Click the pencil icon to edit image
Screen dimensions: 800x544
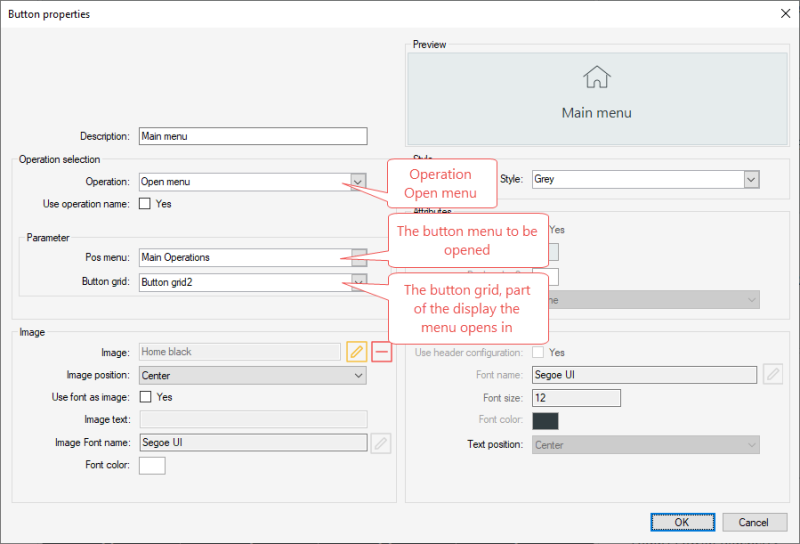357,352
